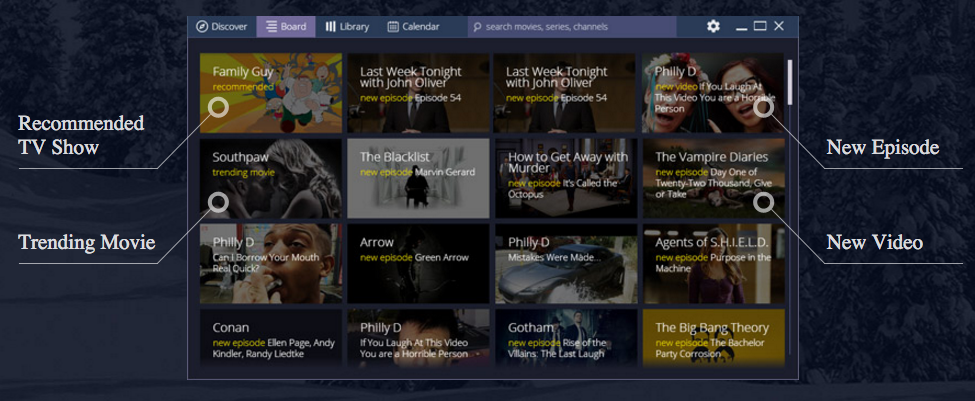
Task: Minimize the application window
Action: (x=741, y=28)
